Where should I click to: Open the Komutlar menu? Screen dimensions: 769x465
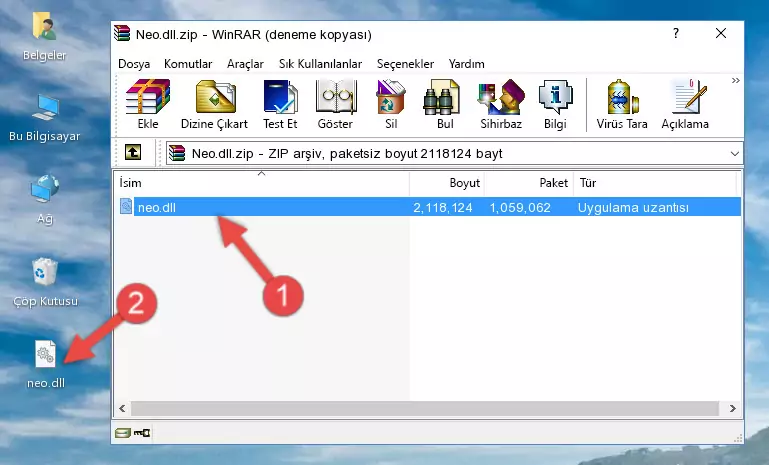[x=188, y=64]
